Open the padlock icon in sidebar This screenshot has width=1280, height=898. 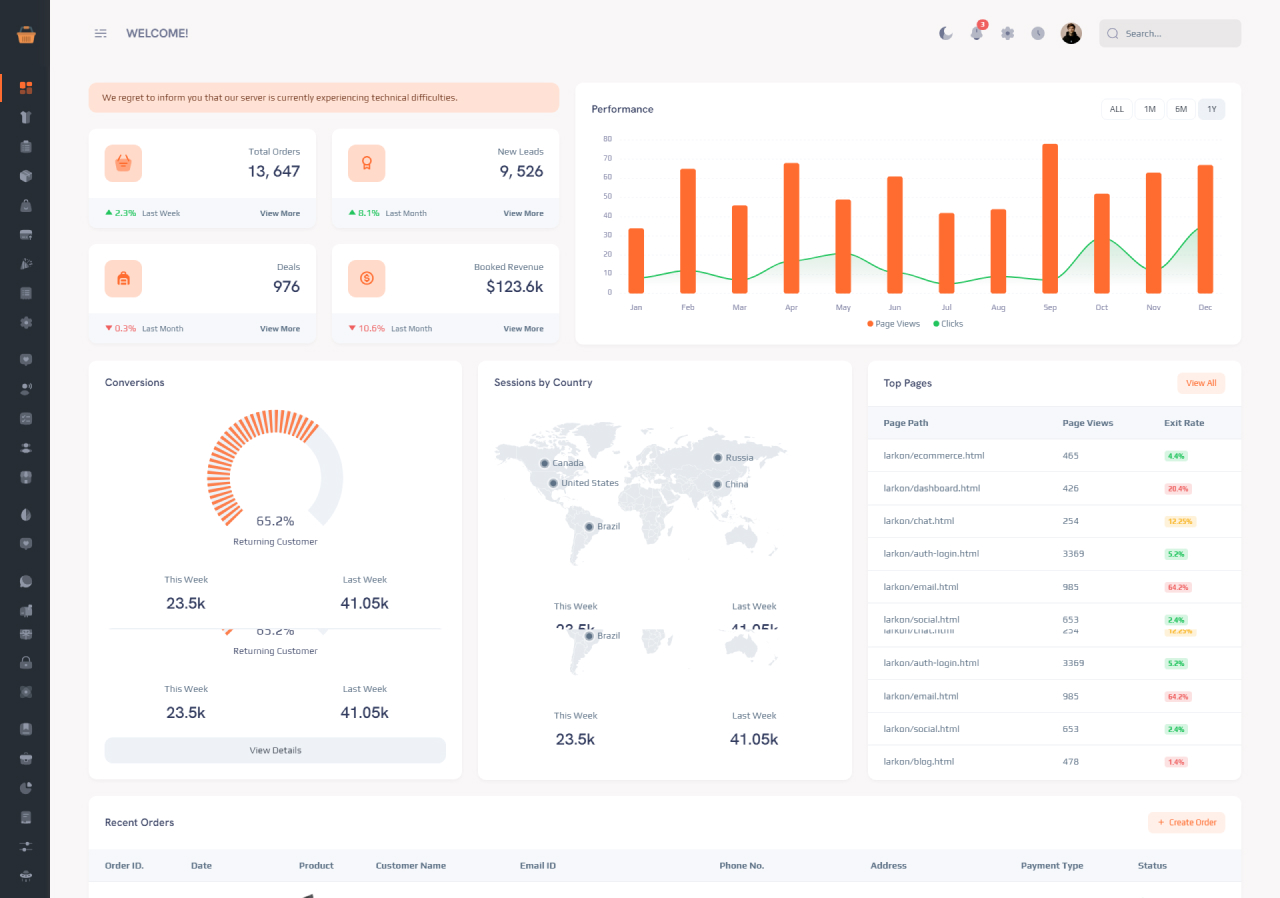(26, 662)
